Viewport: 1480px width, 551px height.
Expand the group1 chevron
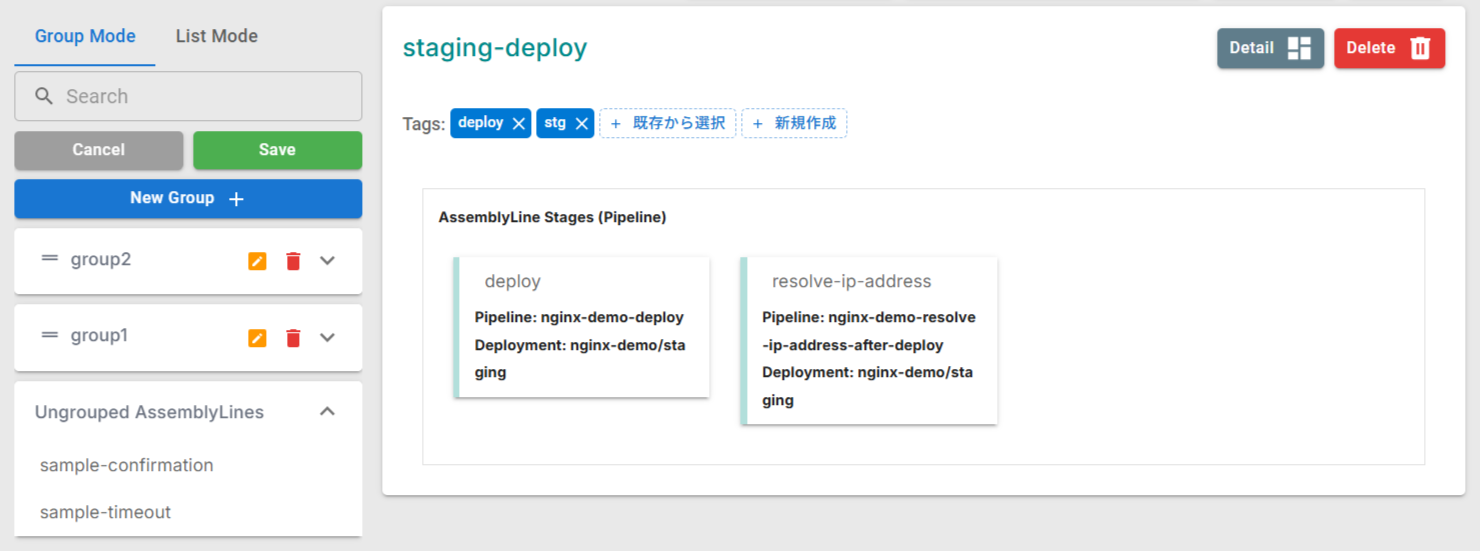[x=327, y=338]
